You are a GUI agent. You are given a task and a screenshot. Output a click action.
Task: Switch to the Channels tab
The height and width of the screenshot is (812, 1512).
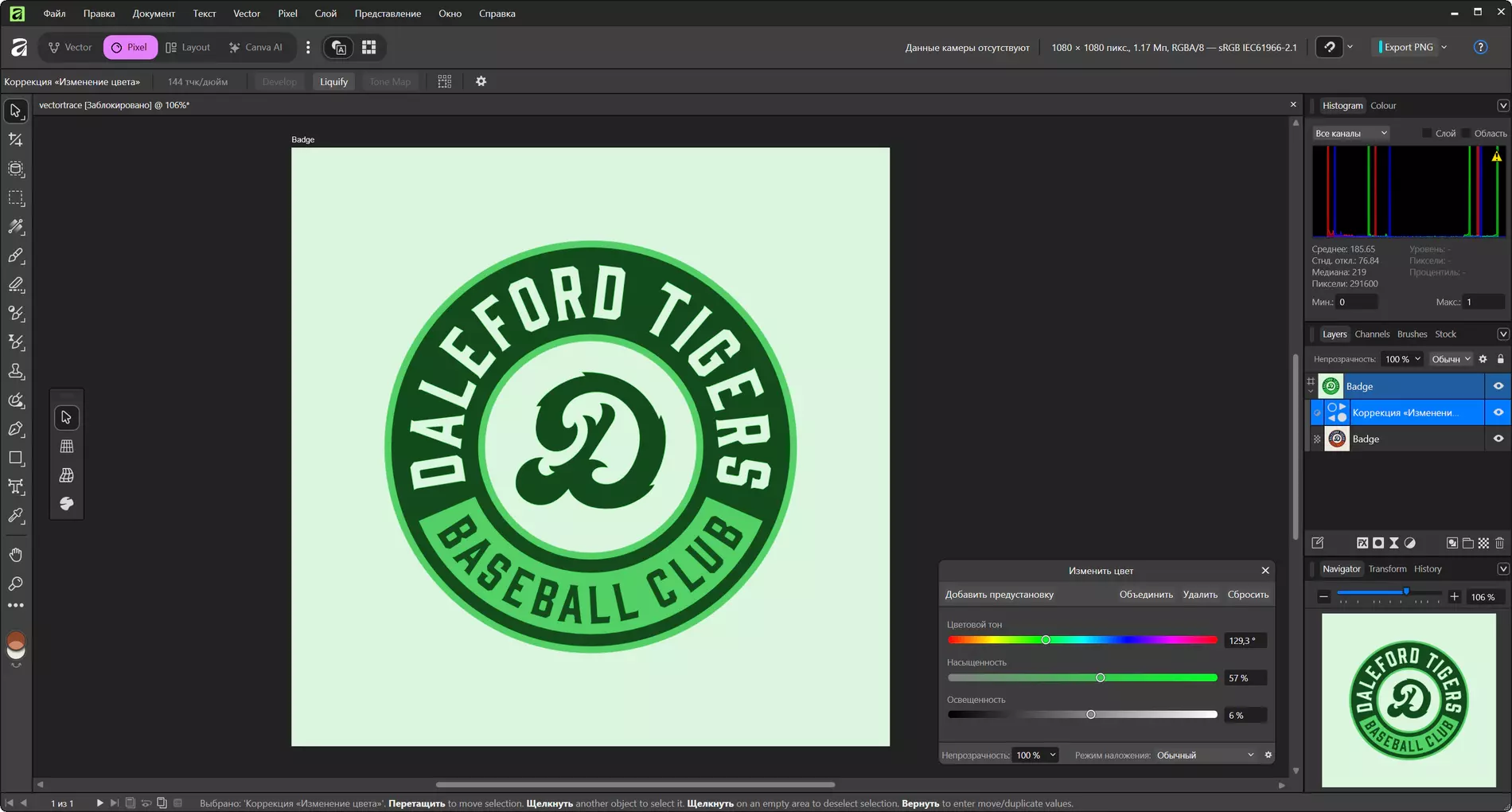(x=1372, y=334)
